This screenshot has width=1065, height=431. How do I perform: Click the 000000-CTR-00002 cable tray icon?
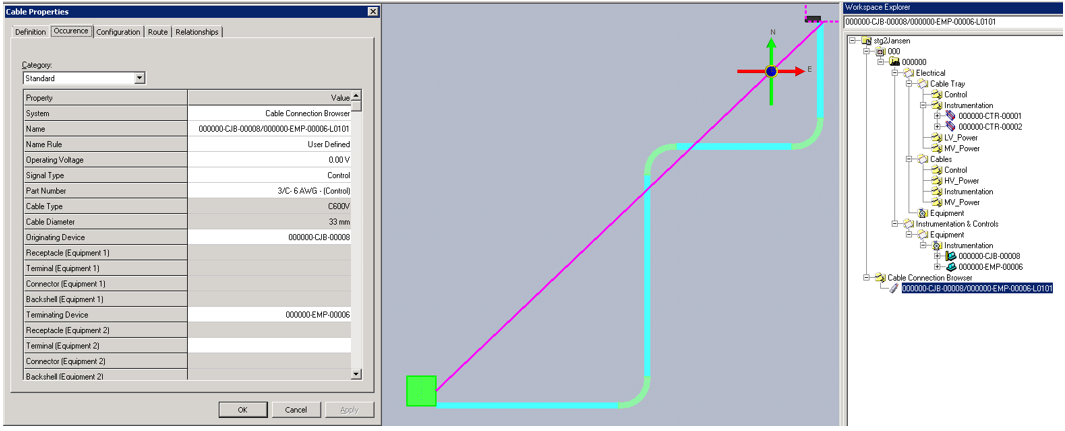pos(951,127)
